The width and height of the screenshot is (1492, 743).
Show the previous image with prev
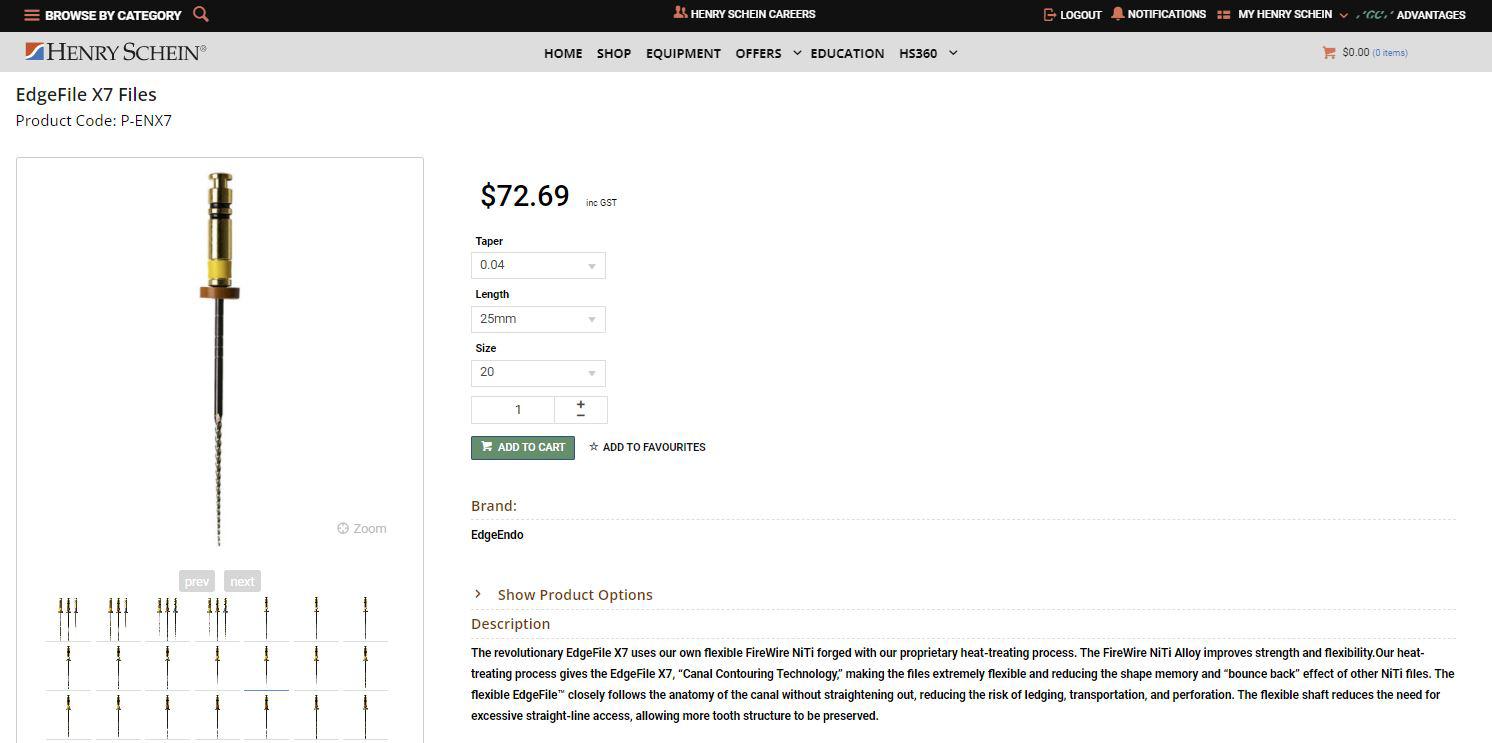tap(197, 581)
